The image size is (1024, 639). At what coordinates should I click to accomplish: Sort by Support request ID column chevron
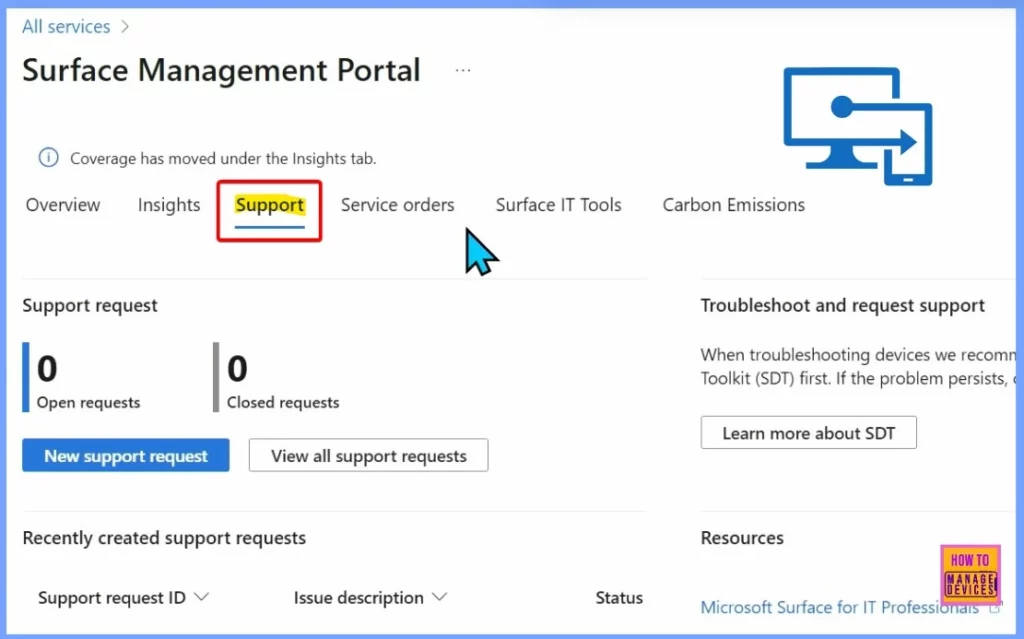tap(202, 597)
